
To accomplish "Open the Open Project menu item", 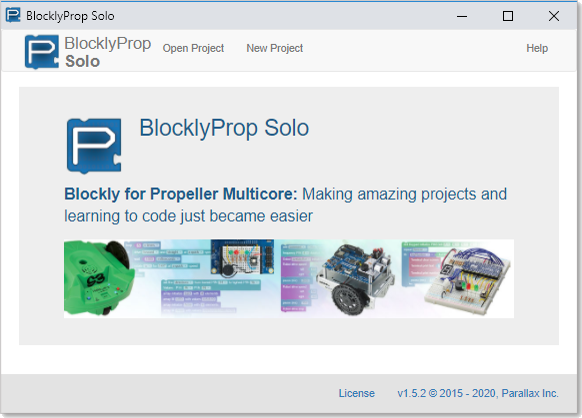I will [x=193, y=48].
